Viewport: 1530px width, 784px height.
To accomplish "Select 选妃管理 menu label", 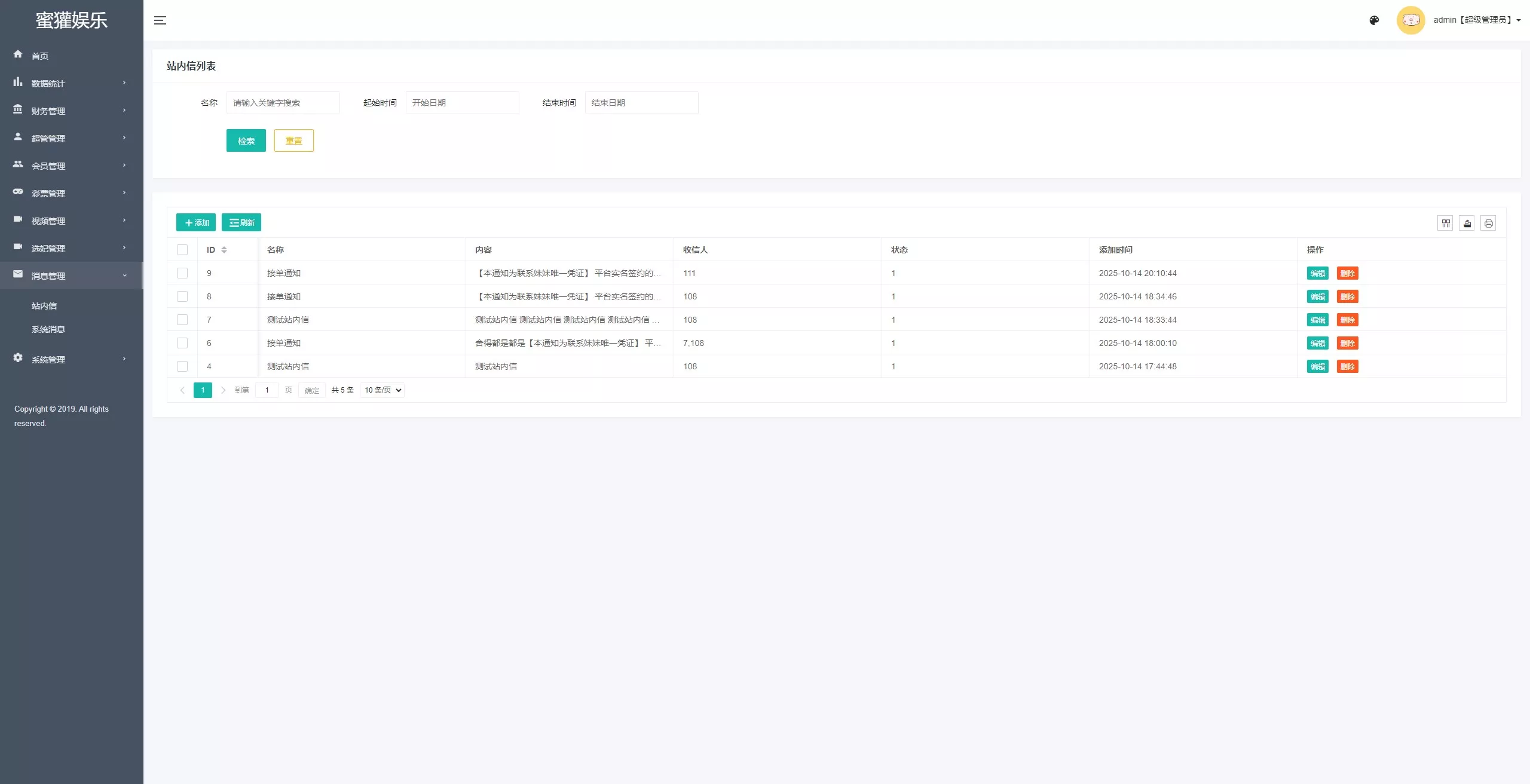I will (x=48, y=249).
